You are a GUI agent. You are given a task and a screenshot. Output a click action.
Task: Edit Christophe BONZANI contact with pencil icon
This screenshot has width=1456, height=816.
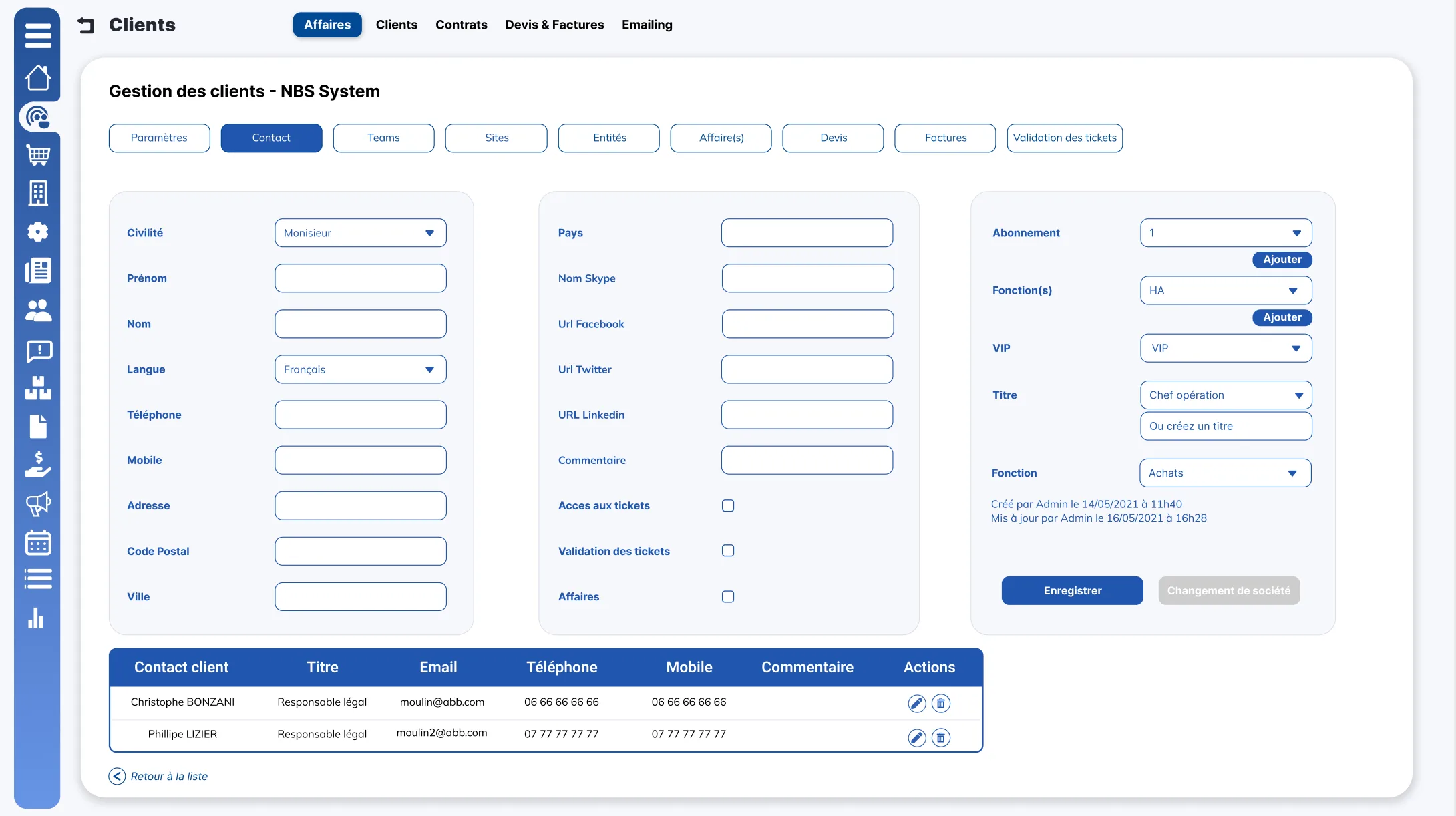point(917,703)
